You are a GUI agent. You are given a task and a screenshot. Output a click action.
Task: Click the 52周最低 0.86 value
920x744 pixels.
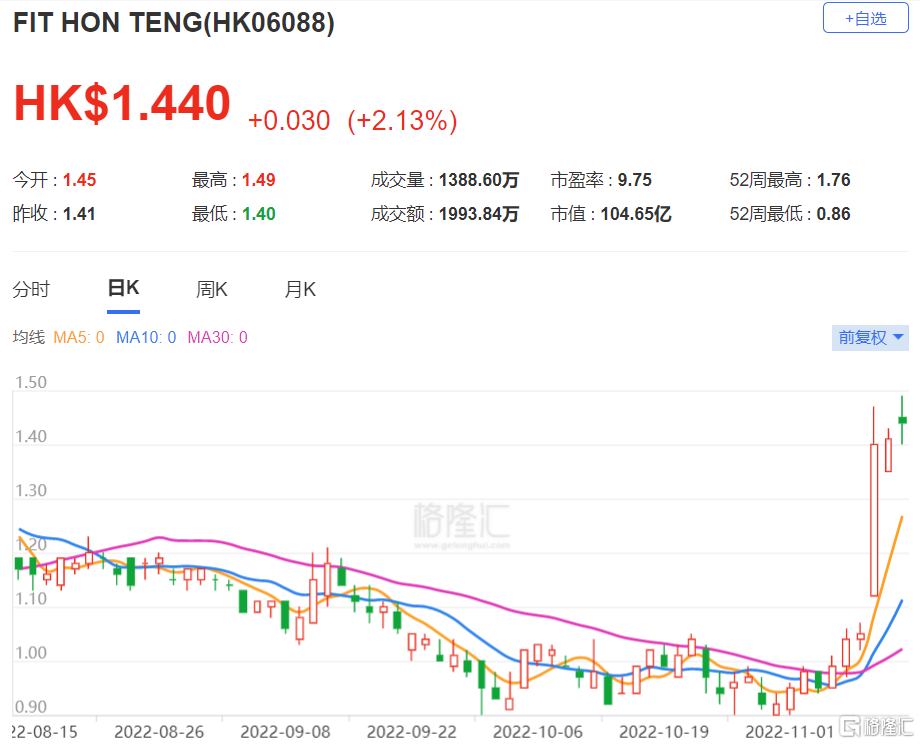pos(790,214)
